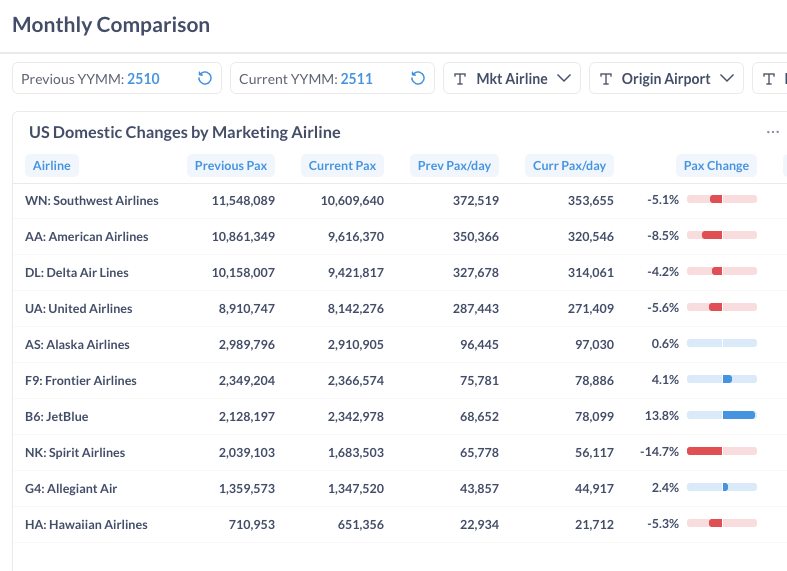Sort by the Previous Pax column header
787x571 pixels.
(x=231, y=166)
